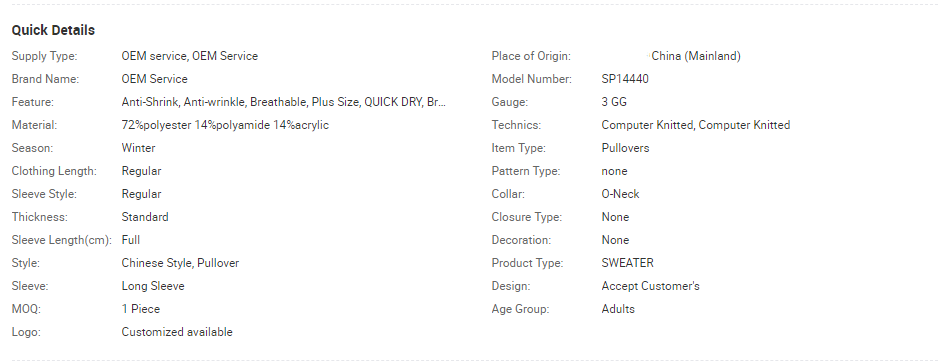Click the Brand Name OEM Service value
This screenshot has height=361, width=944.
tap(154, 79)
